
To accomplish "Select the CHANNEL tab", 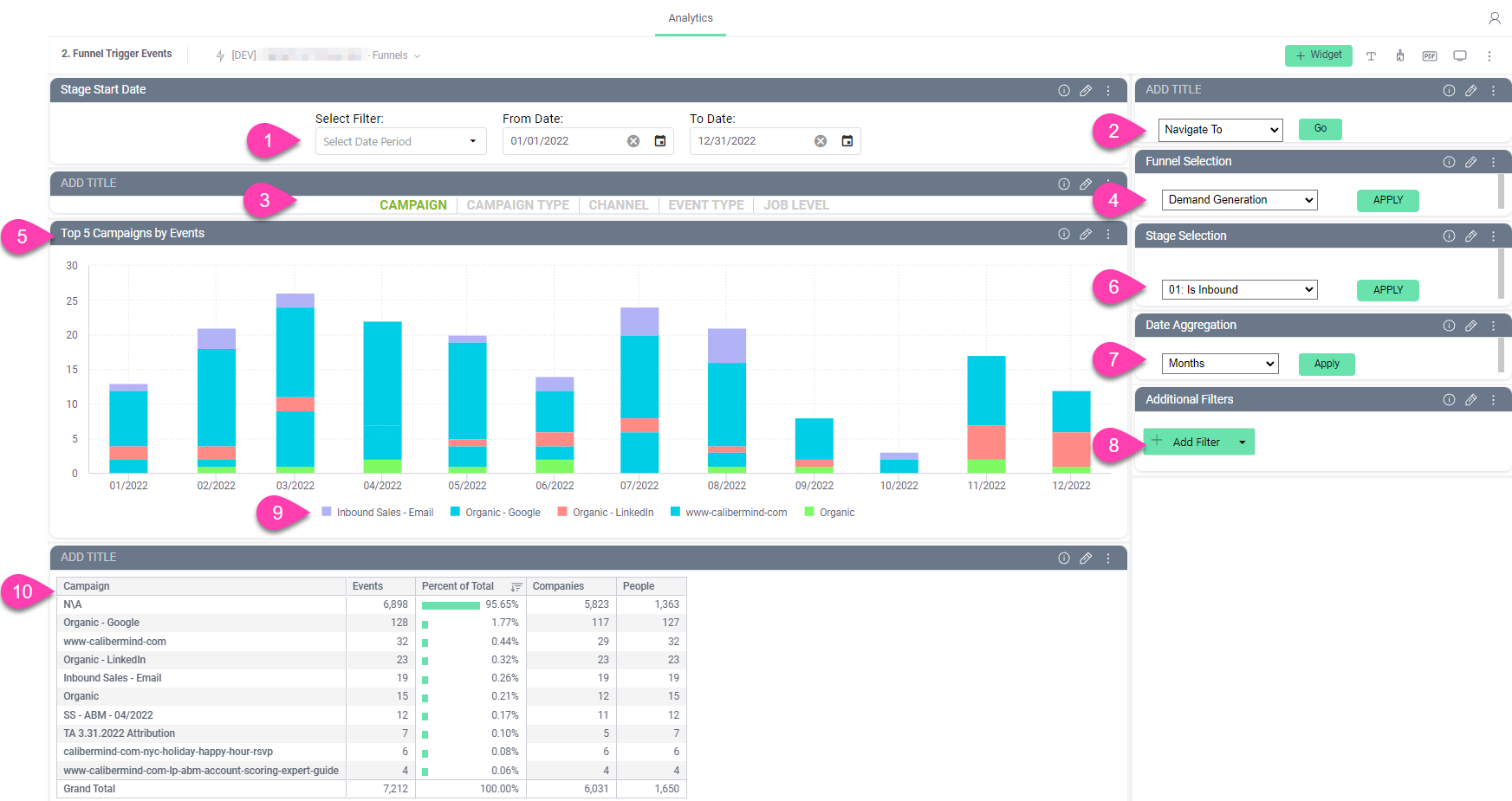I will (619, 205).
